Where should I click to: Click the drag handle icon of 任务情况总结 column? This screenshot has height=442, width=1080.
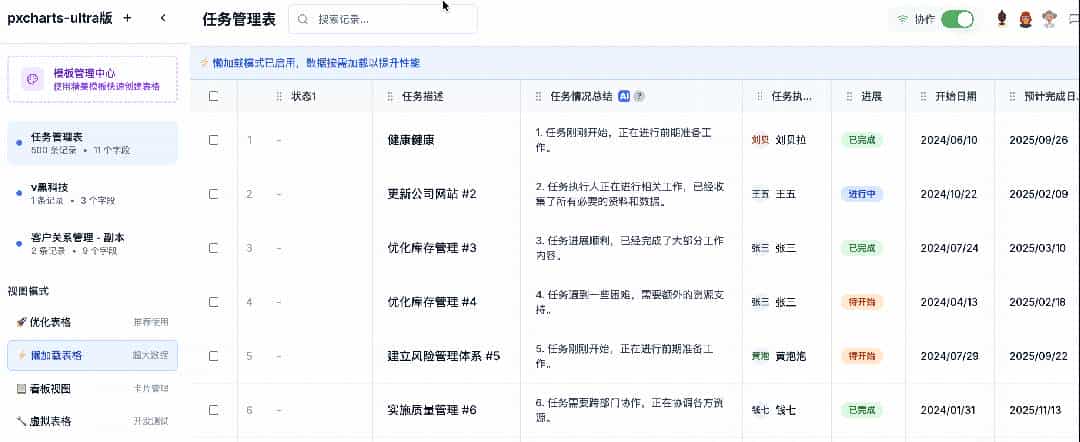click(x=538, y=96)
